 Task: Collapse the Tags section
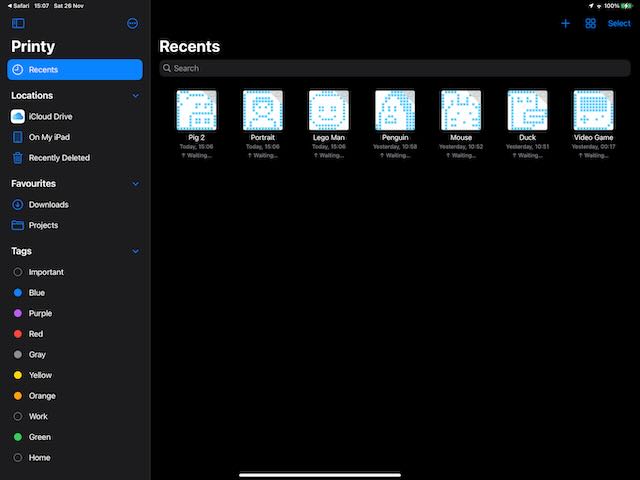point(136,251)
